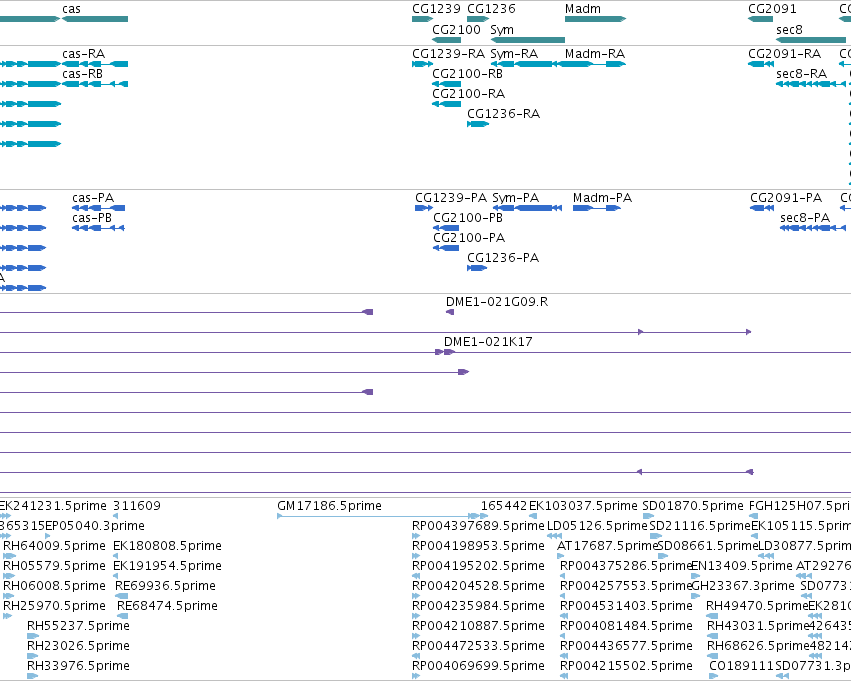
Task: Select the EK241231.5prime EST label
Action: coord(53,506)
